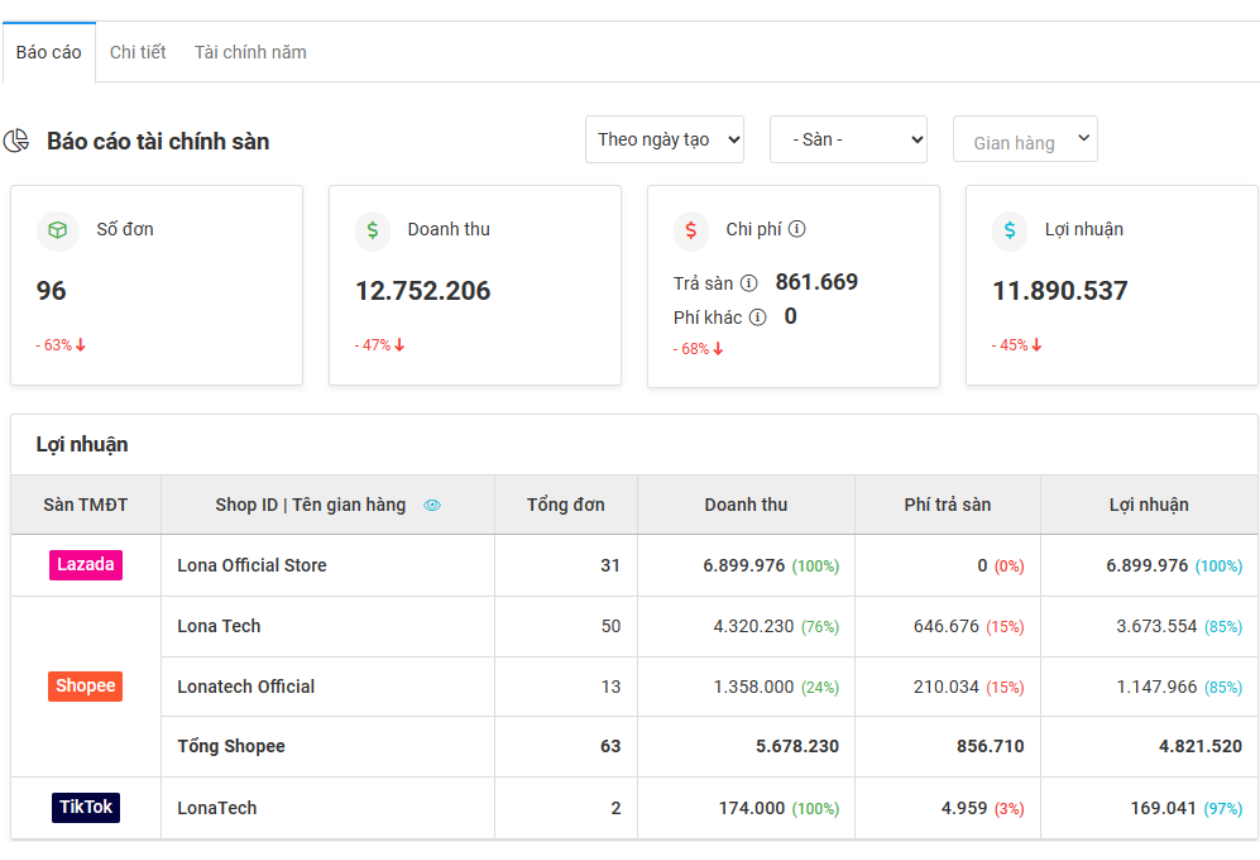The width and height of the screenshot is (1260, 860).
Task: Click the green box icon for Số đơn
Action: click(58, 230)
